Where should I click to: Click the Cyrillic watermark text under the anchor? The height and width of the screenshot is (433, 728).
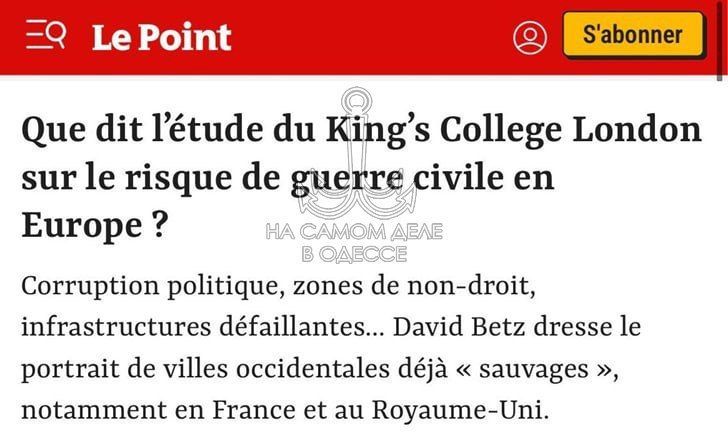point(354,242)
